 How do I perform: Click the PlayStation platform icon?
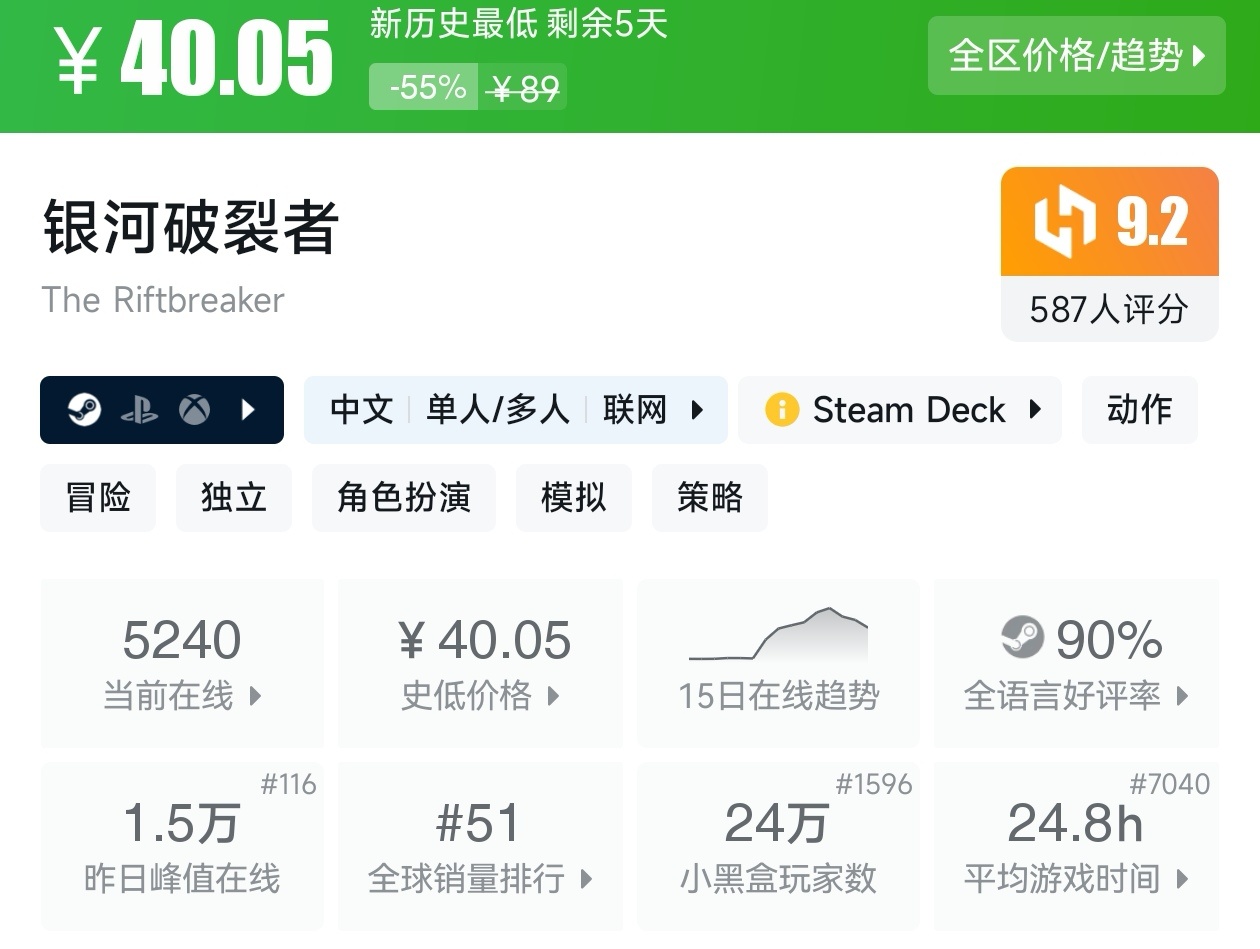pyautogui.click(x=139, y=410)
